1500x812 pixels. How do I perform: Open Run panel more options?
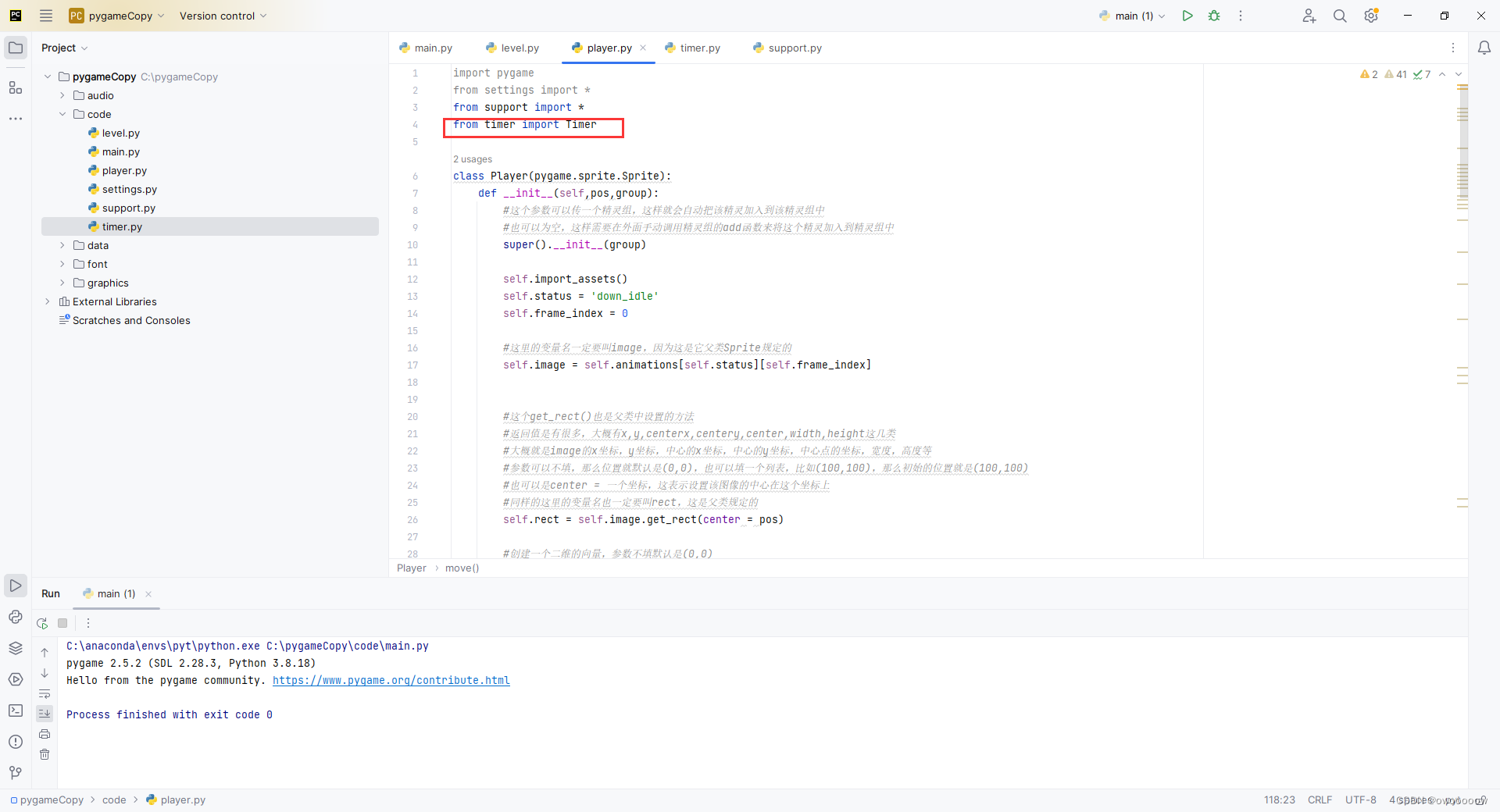point(88,623)
